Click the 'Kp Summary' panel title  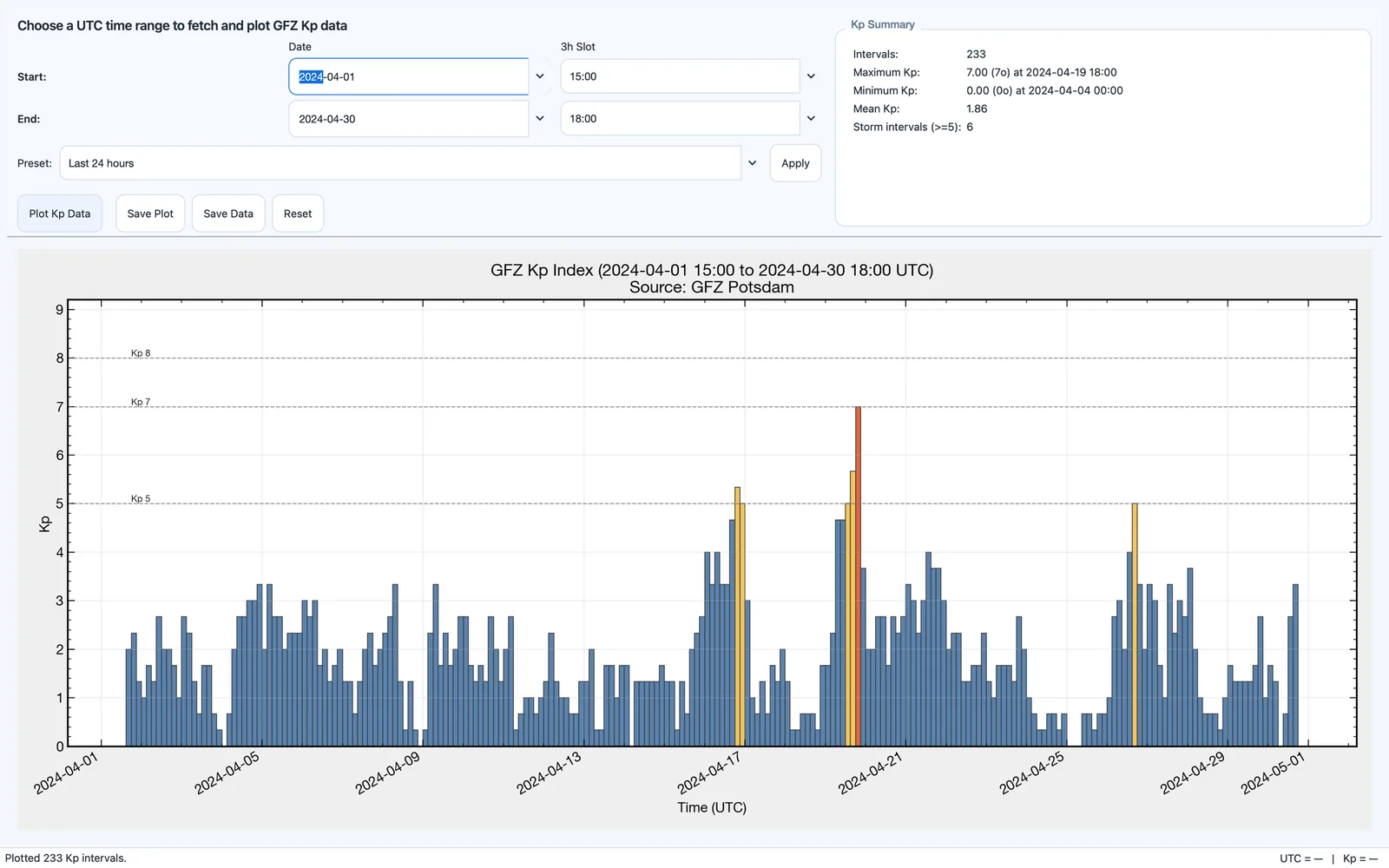[x=883, y=24]
